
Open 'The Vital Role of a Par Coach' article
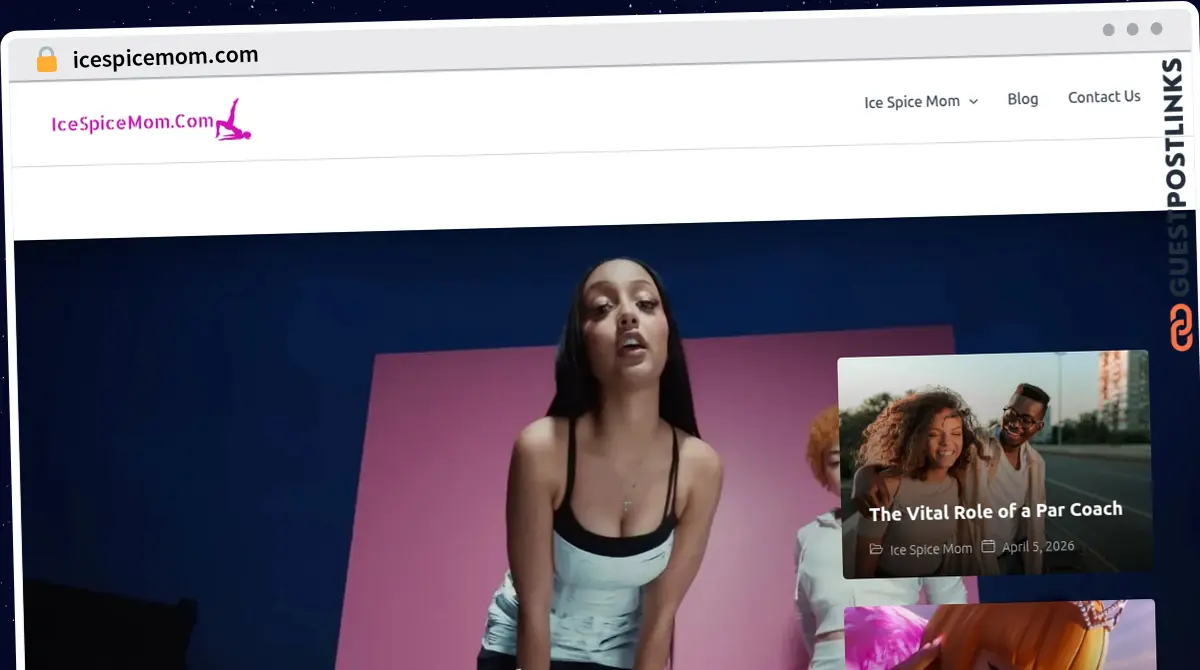[996, 512]
